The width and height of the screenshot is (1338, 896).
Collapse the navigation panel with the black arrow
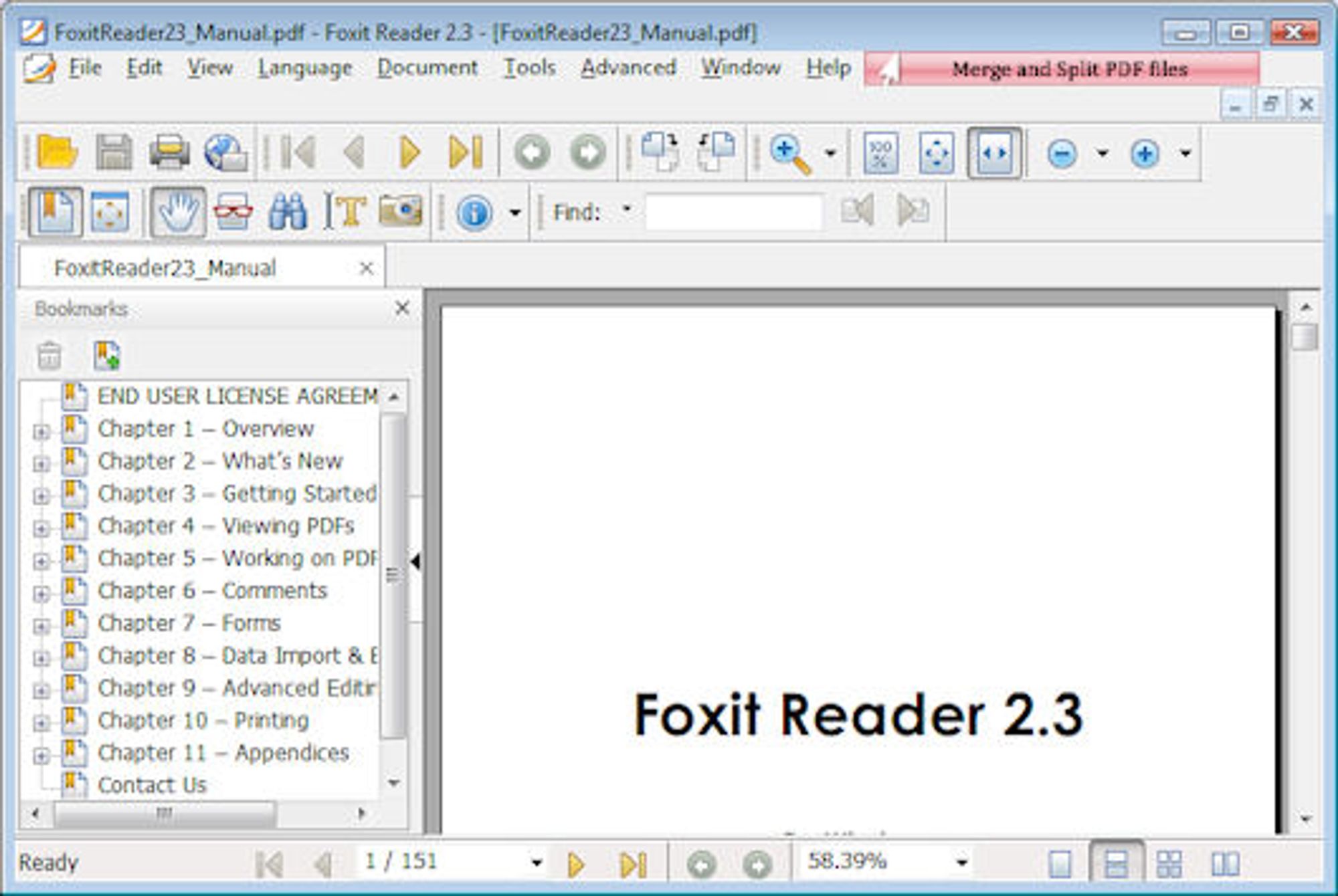(415, 560)
